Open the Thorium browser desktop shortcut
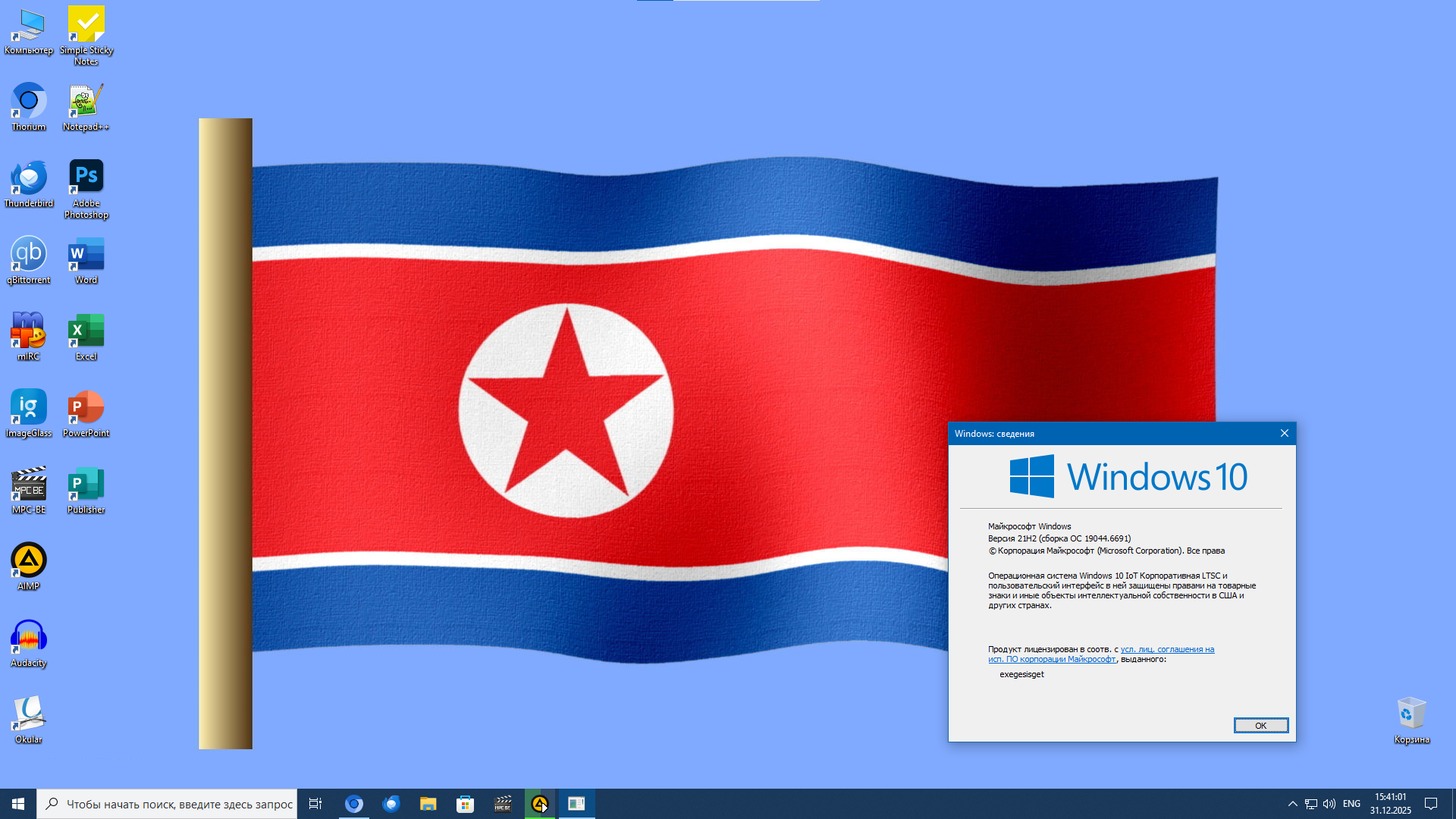Image resolution: width=1456 pixels, height=819 pixels. point(29,102)
